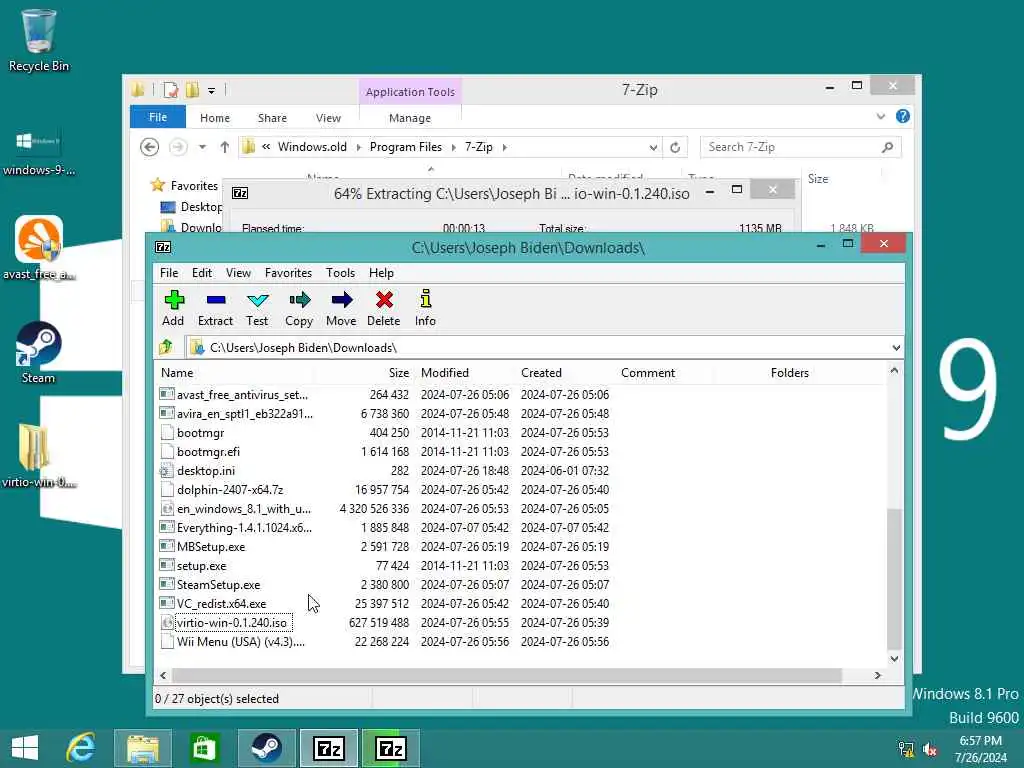Click the 7-Zip vertical scrollbar thumb
Viewport: 1024px width, 768px height.
[x=894, y=579]
